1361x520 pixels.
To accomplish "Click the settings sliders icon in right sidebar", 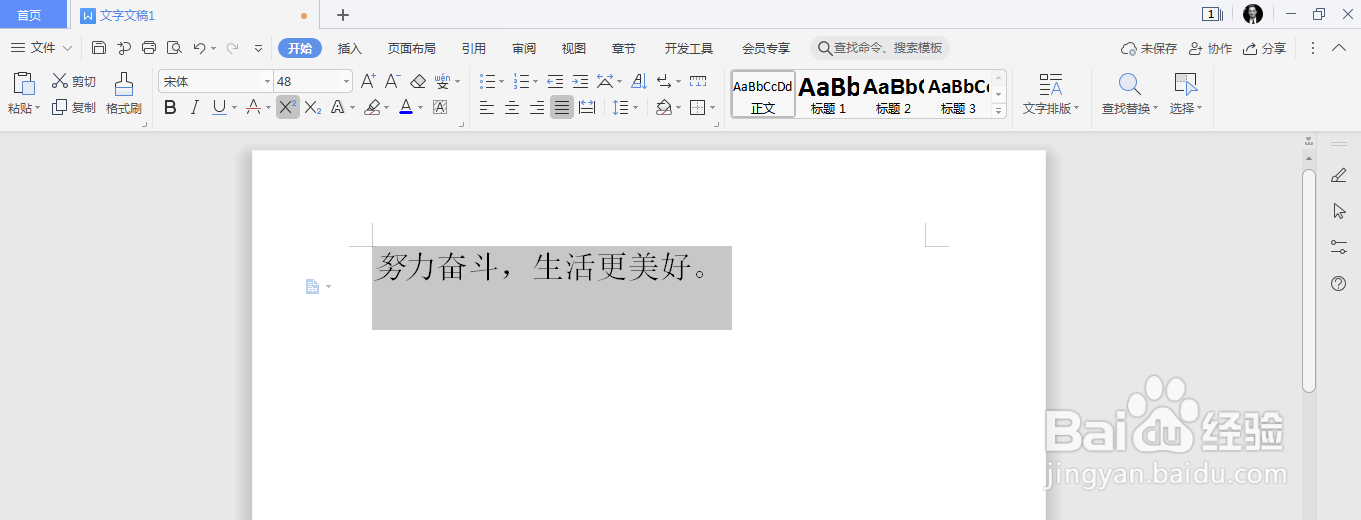I will click(x=1339, y=246).
